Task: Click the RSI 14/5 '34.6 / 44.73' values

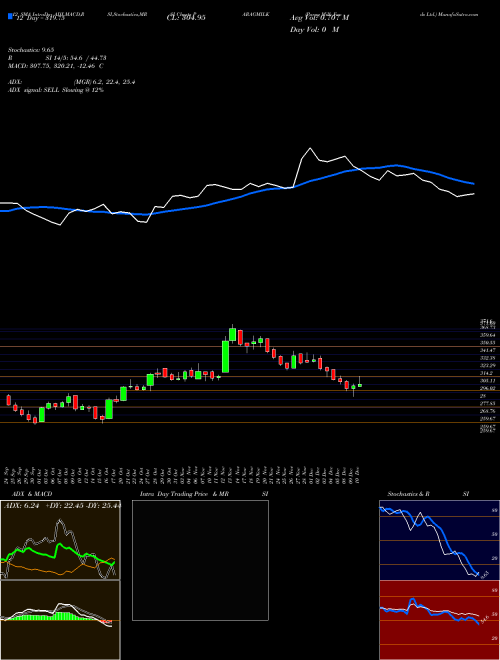Action: click(88, 58)
